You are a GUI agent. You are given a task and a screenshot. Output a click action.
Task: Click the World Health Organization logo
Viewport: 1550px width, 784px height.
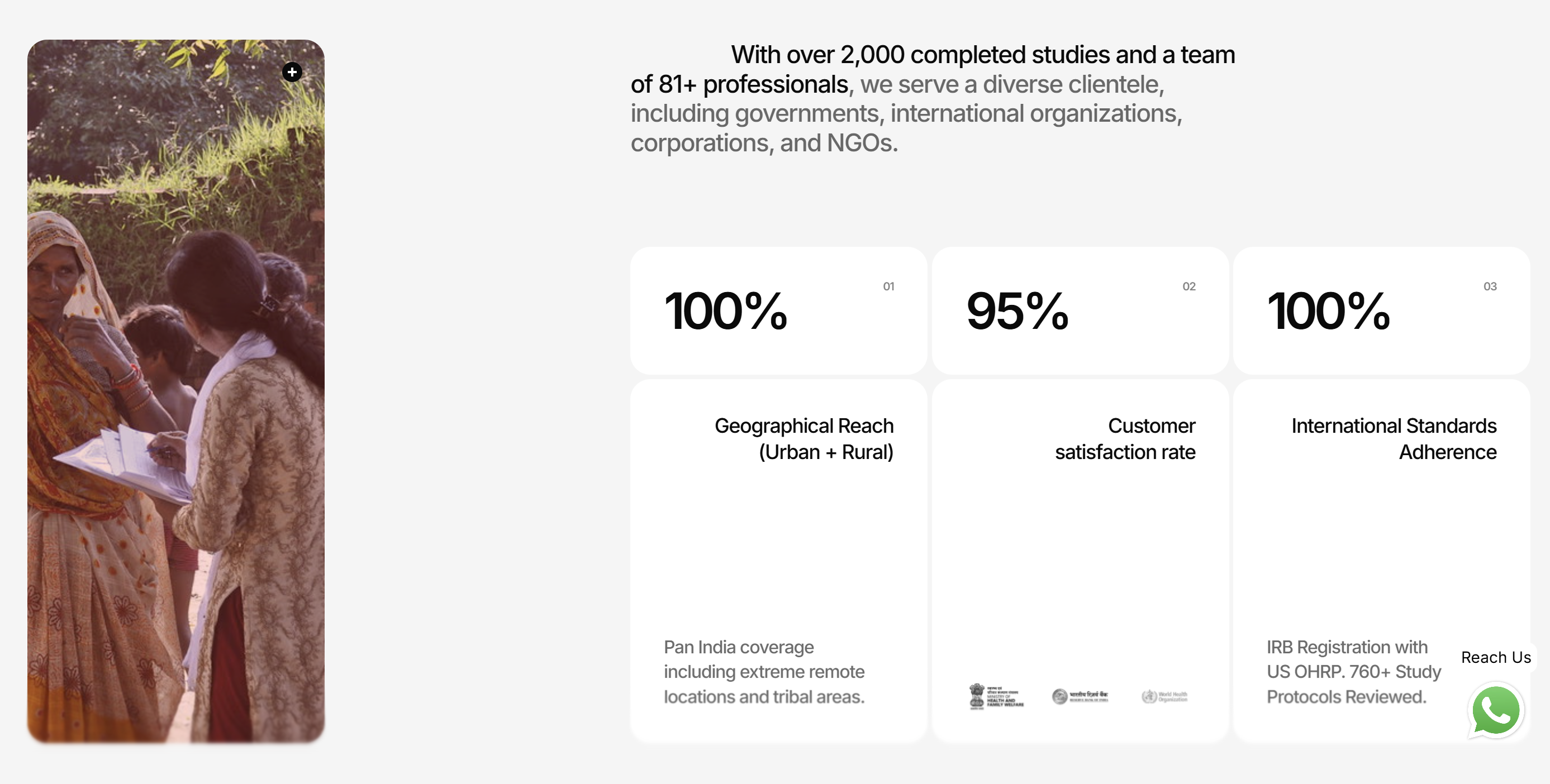tap(1164, 696)
